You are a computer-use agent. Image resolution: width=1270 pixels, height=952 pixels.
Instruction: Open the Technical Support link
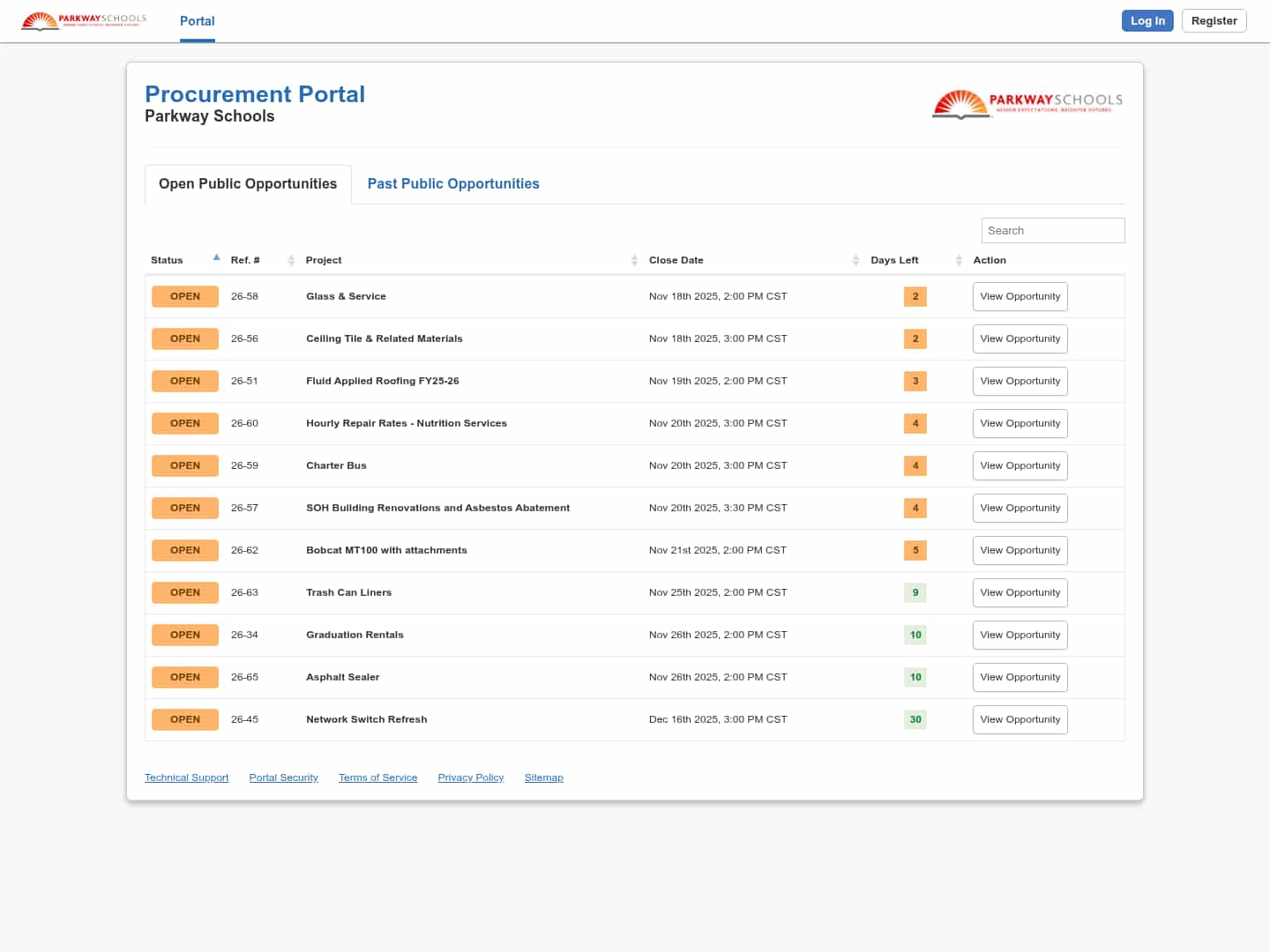tap(186, 777)
